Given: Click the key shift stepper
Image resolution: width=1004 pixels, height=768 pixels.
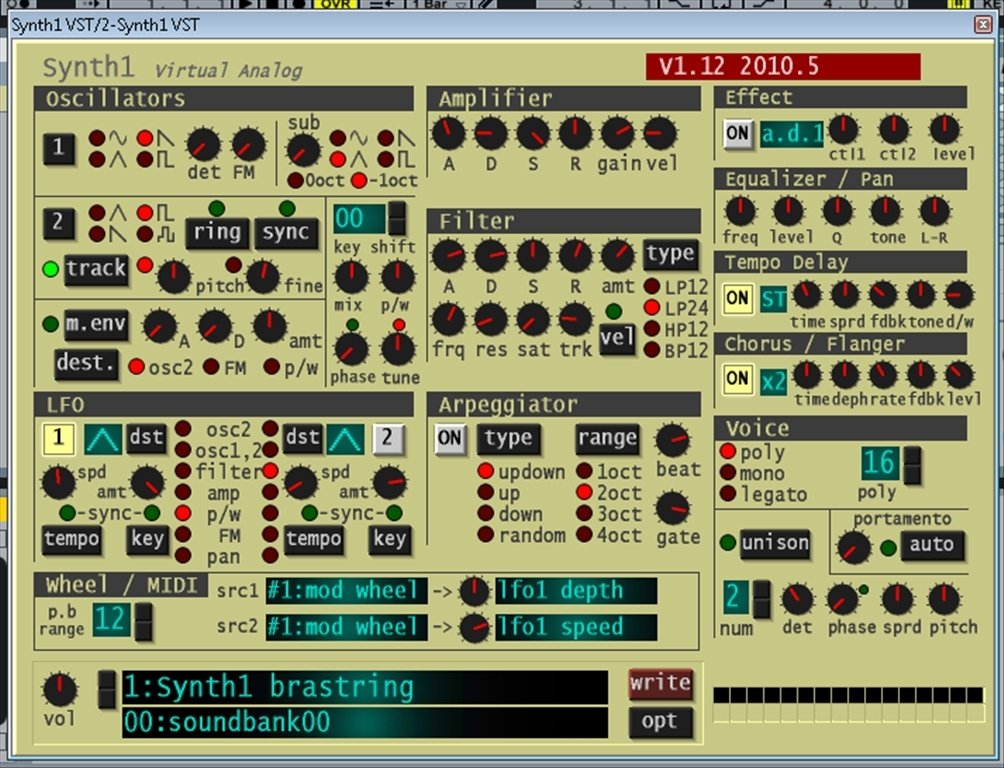Looking at the screenshot, I should click(x=397, y=218).
